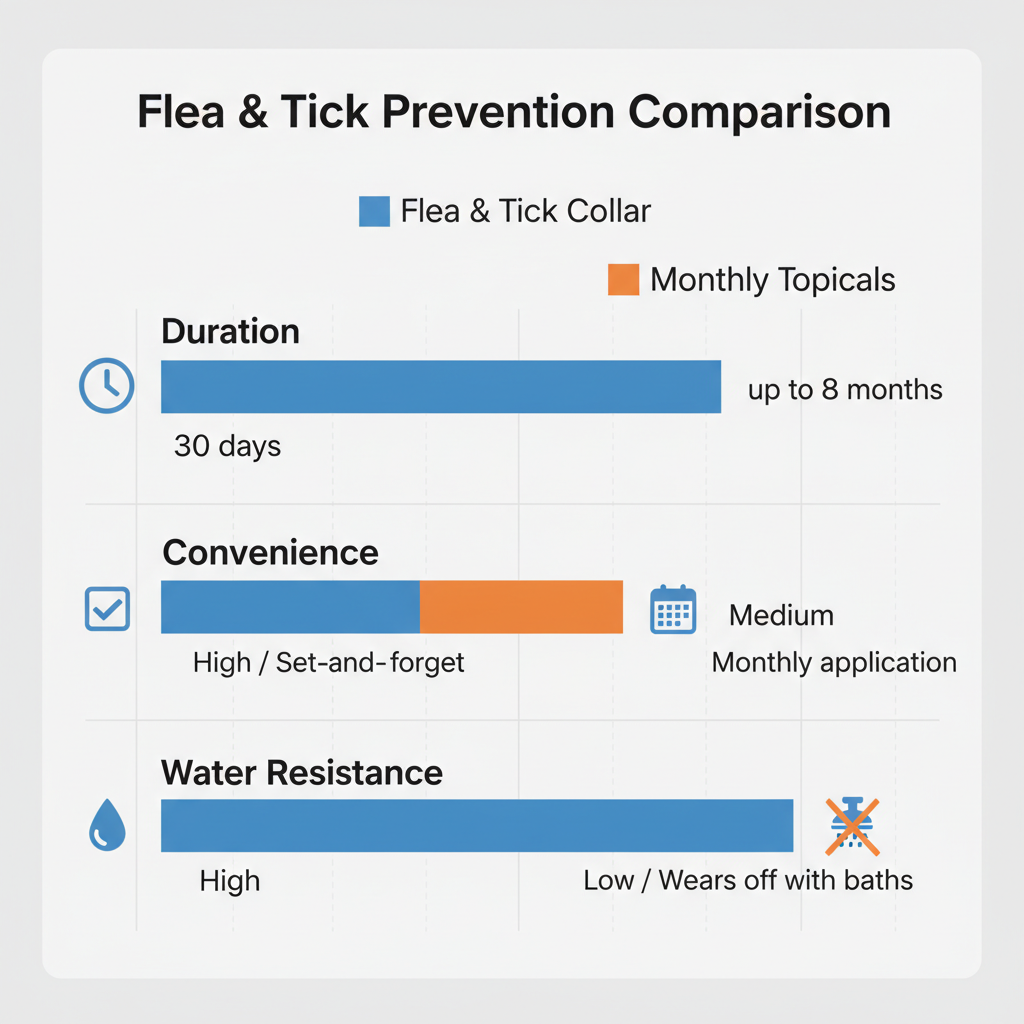Click the orange Monthly Topicals legend swatch

click(623, 279)
